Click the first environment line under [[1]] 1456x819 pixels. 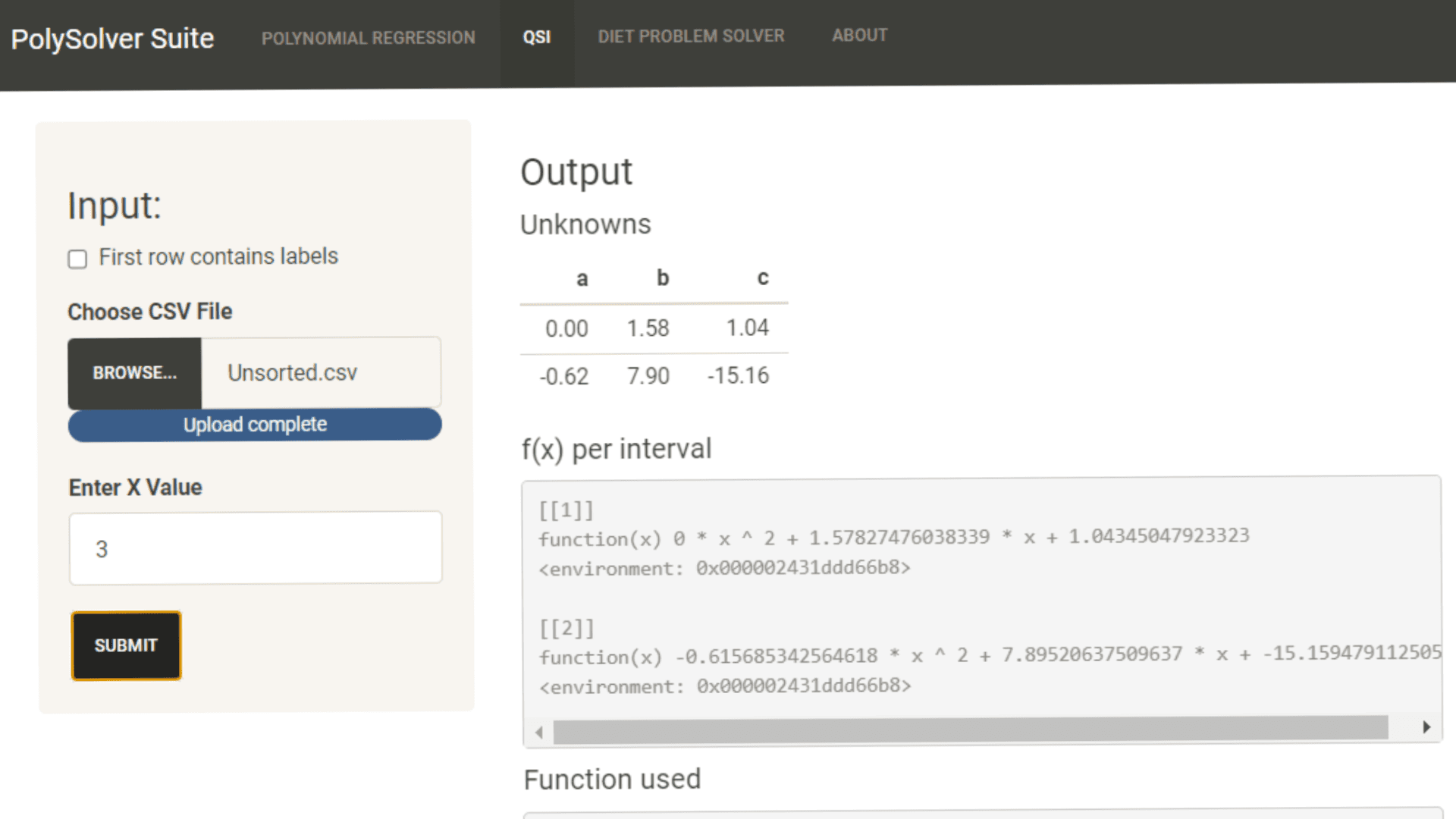pos(724,569)
